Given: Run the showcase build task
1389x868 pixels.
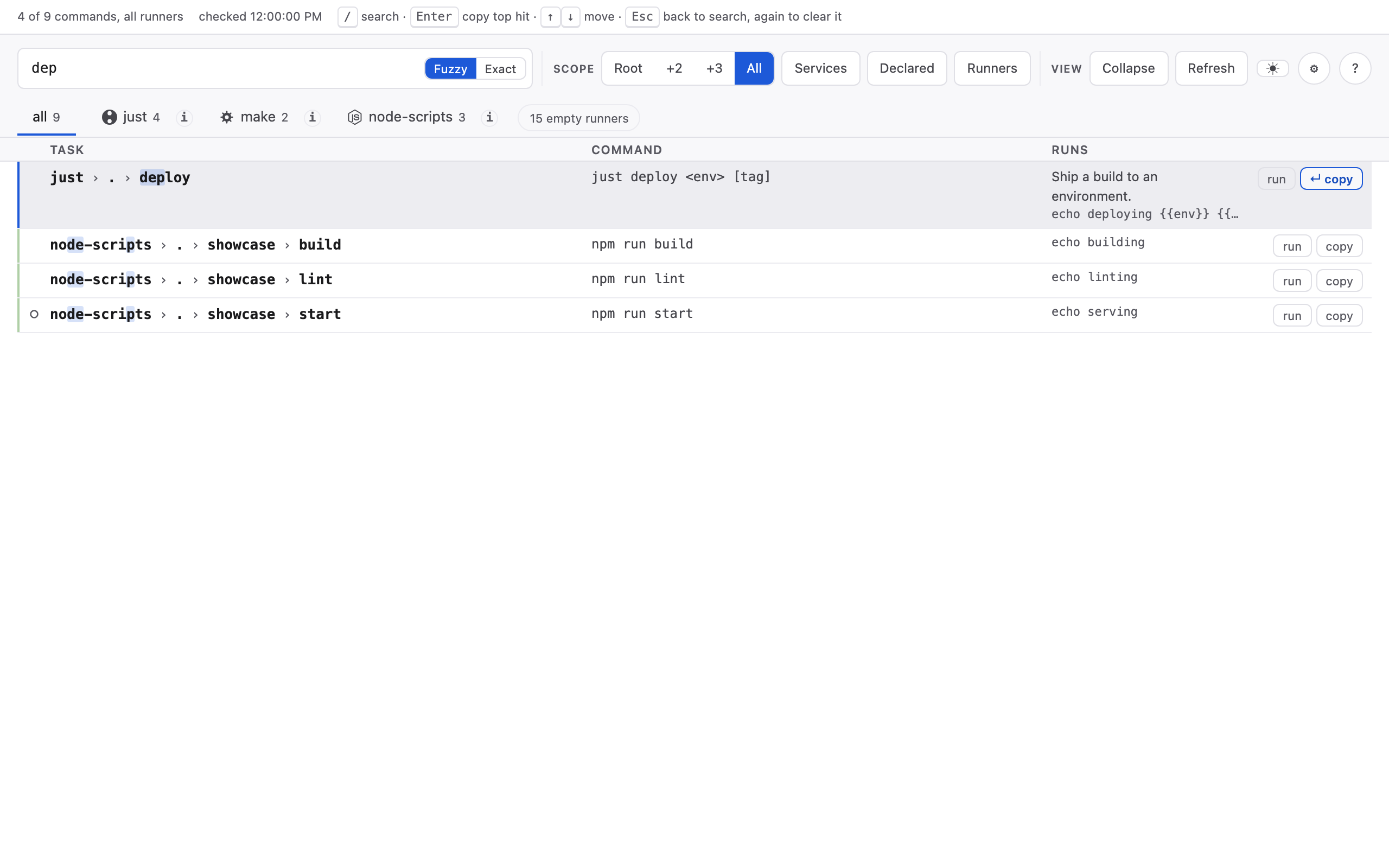Looking at the screenshot, I should [x=1291, y=246].
